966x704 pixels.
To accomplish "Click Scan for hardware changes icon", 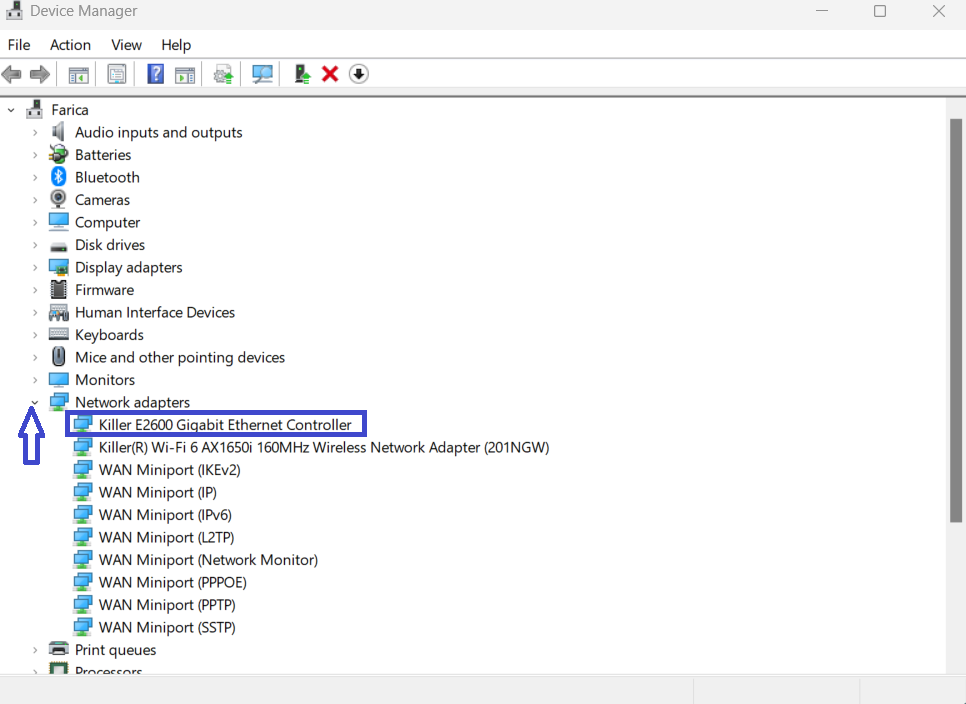I will point(263,74).
